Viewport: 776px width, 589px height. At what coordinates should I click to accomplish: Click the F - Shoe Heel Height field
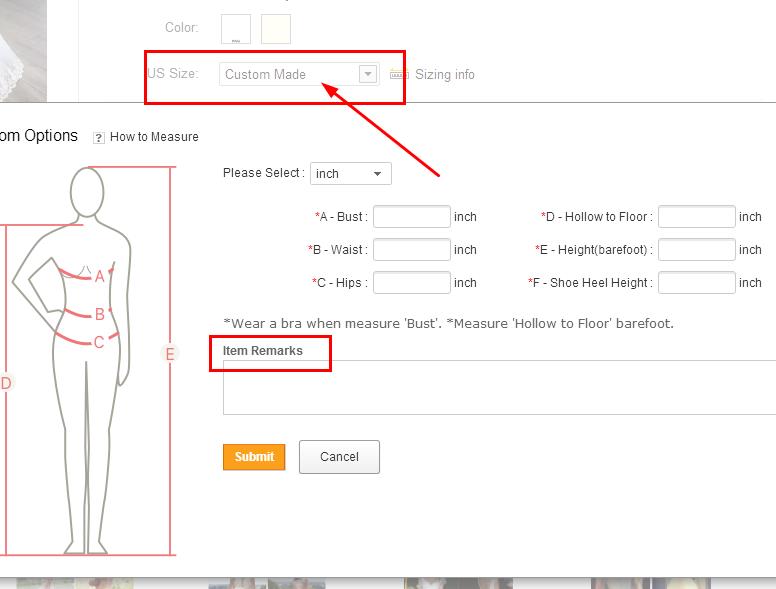(696, 283)
